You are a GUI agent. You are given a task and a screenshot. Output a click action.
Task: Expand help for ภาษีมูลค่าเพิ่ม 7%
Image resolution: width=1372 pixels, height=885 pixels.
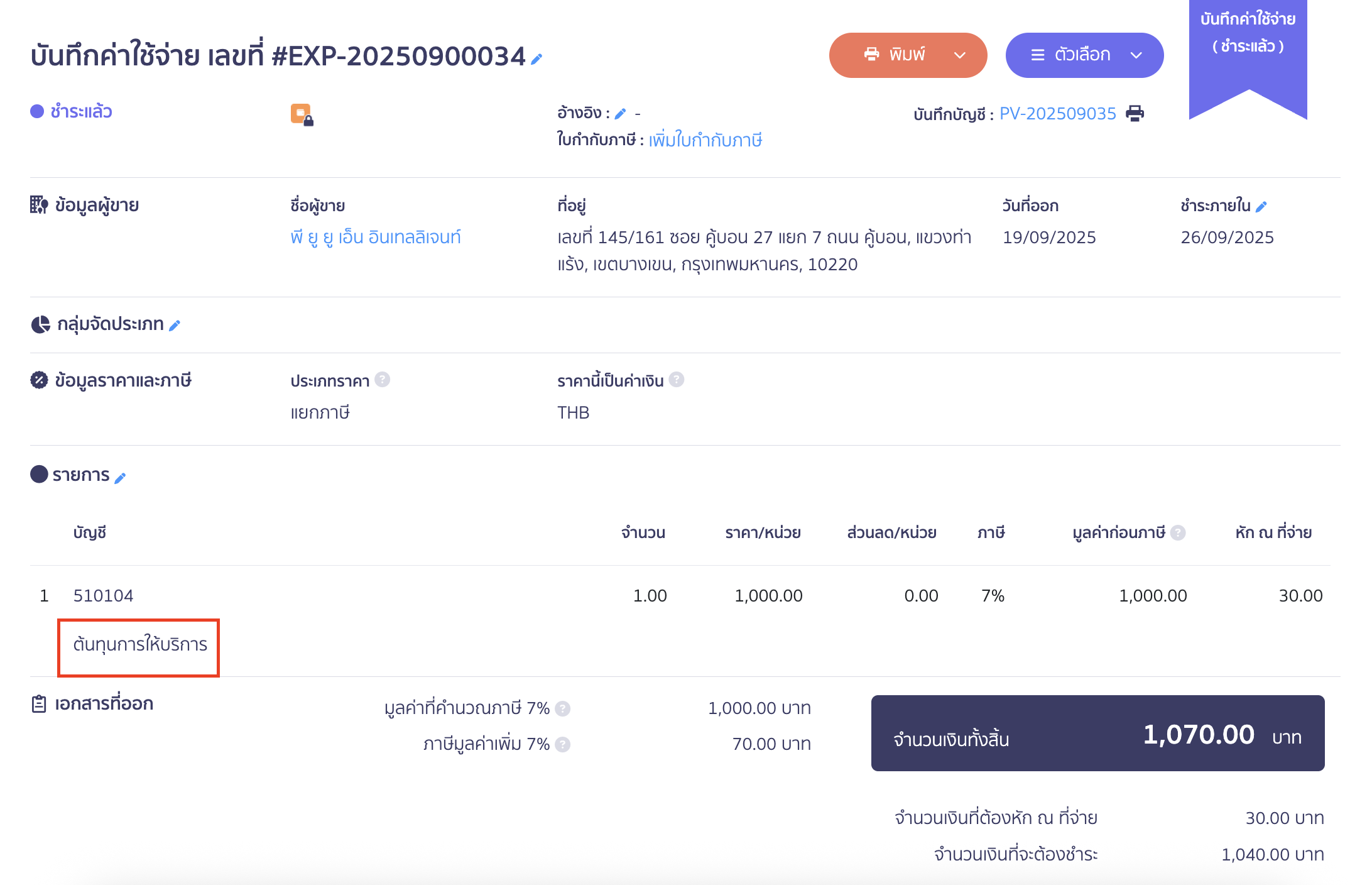(563, 744)
